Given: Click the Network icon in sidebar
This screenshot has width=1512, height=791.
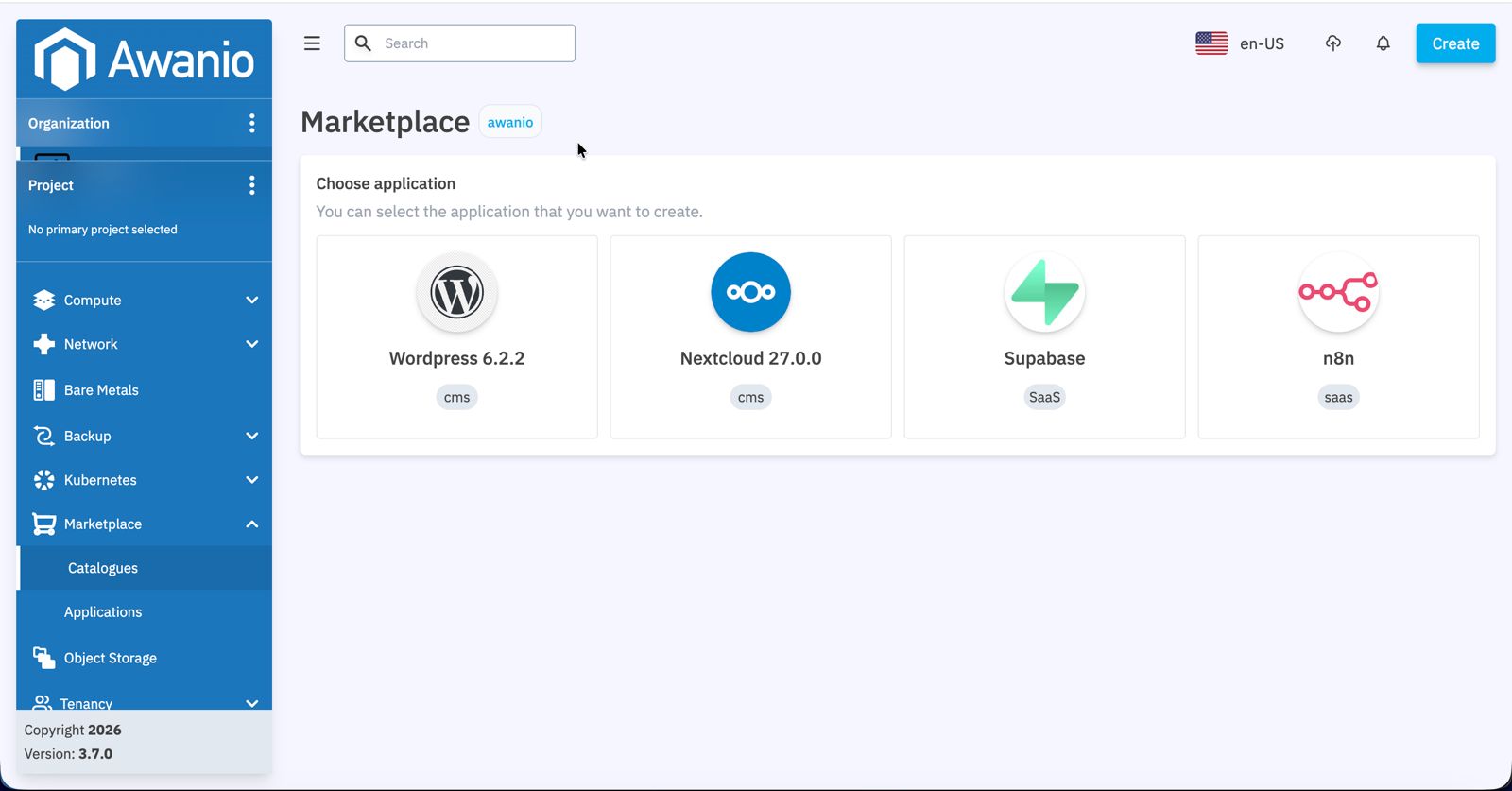Looking at the screenshot, I should [43, 344].
